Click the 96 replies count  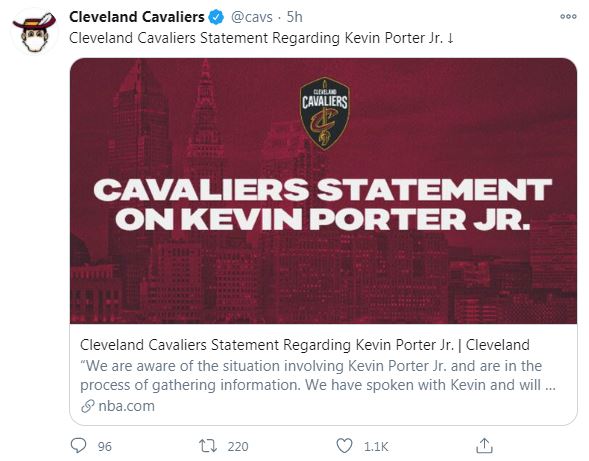(x=104, y=446)
